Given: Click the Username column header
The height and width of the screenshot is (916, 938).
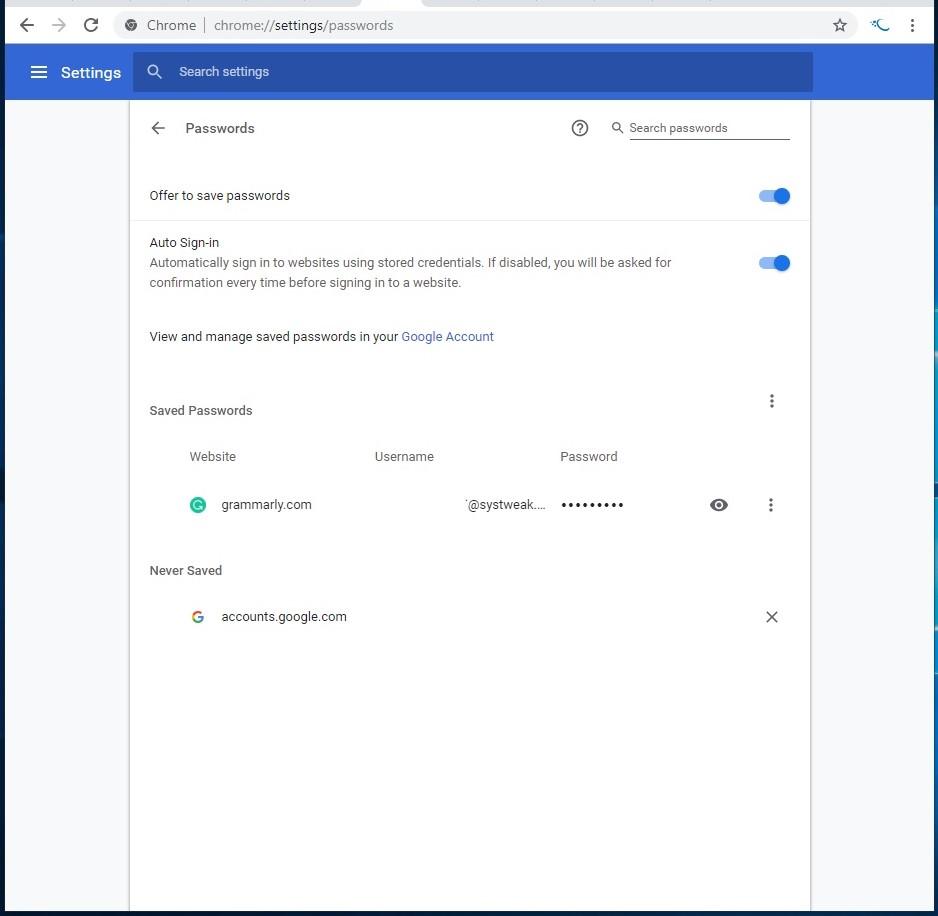Looking at the screenshot, I should pyautogui.click(x=404, y=457).
